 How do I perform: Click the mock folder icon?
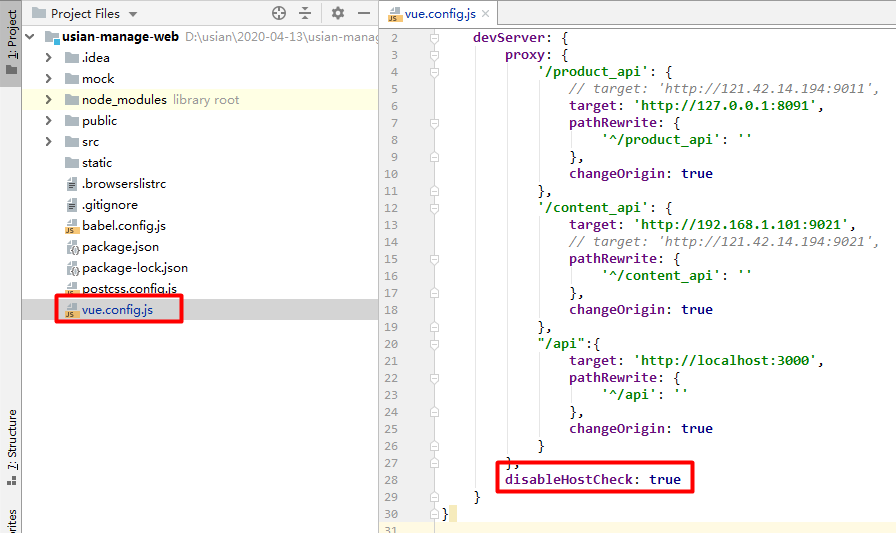[x=72, y=79]
